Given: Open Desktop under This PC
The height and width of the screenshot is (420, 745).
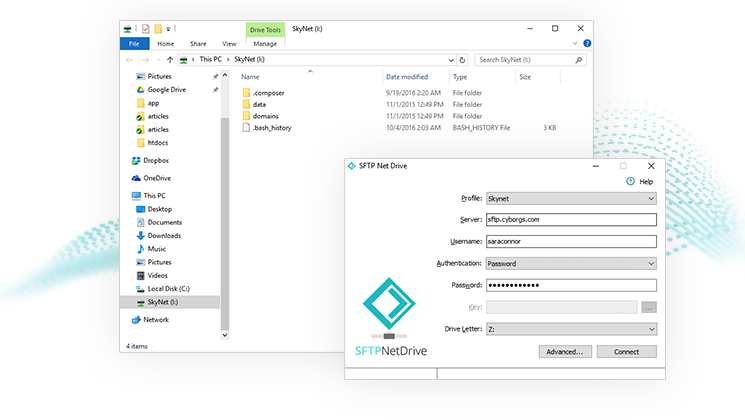Looking at the screenshot, I should coord(160,209).
